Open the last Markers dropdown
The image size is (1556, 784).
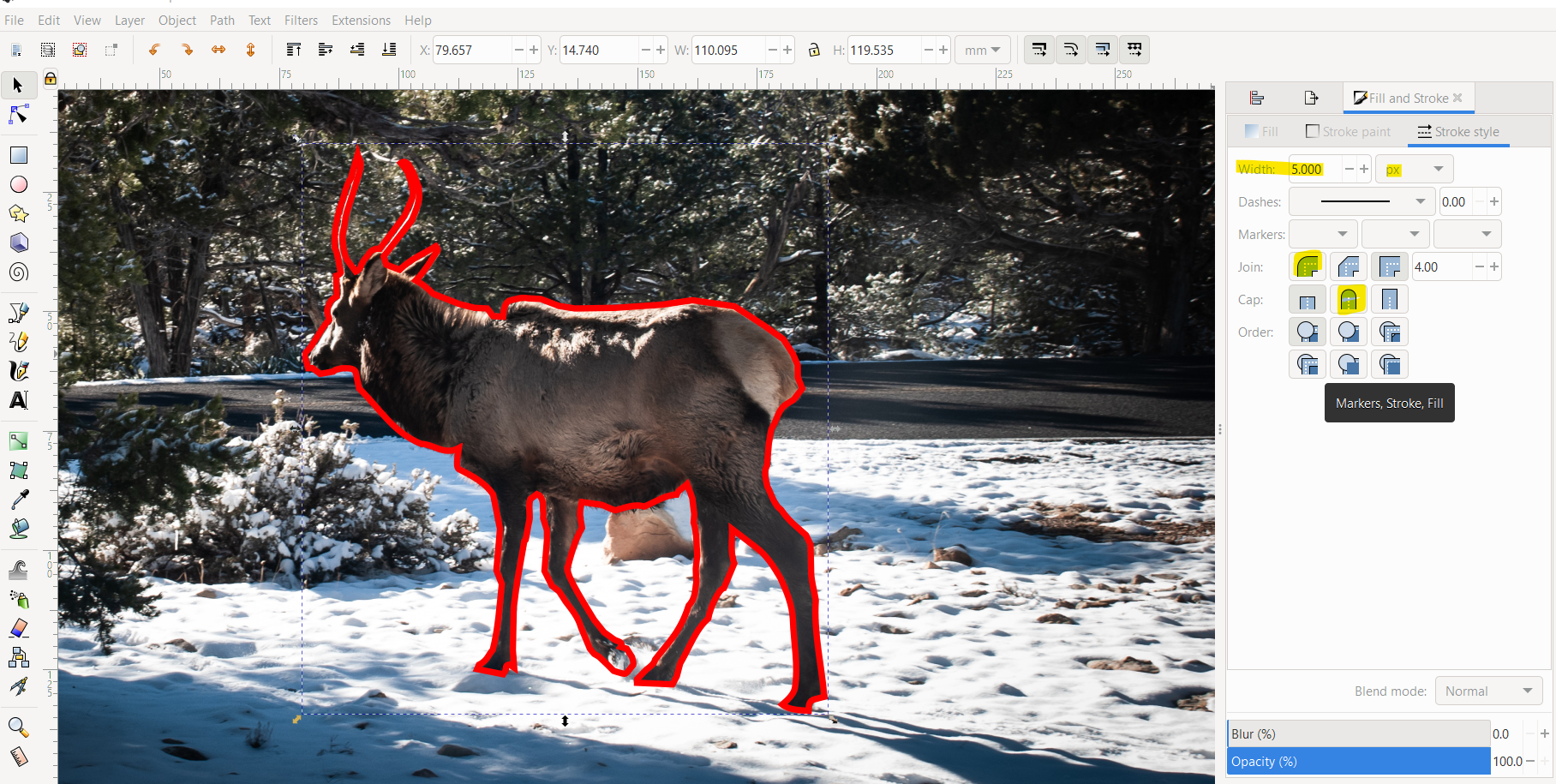pos(1468,234)
